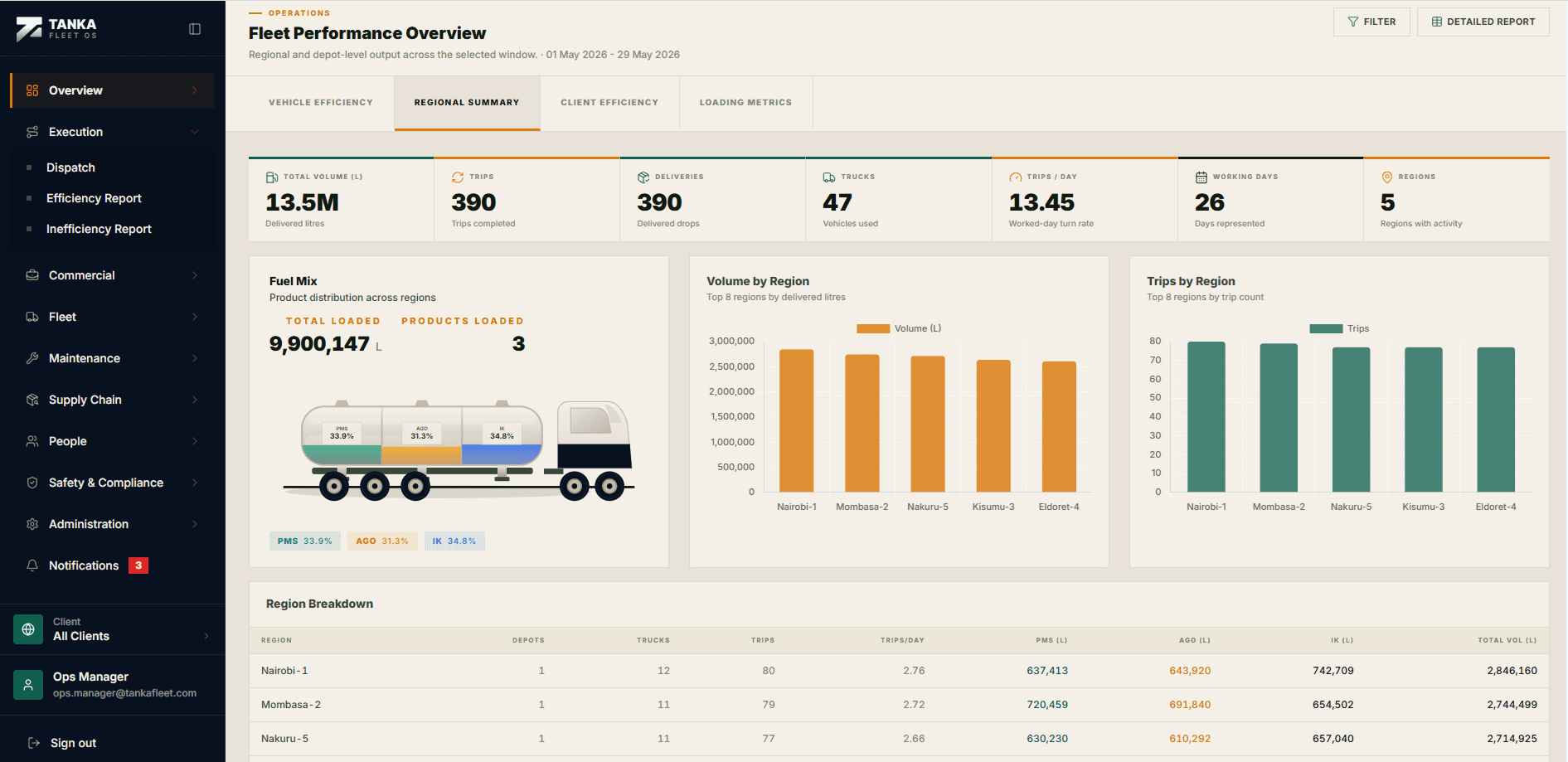
Task: Click the Execution routing icon
Action: 32,132
